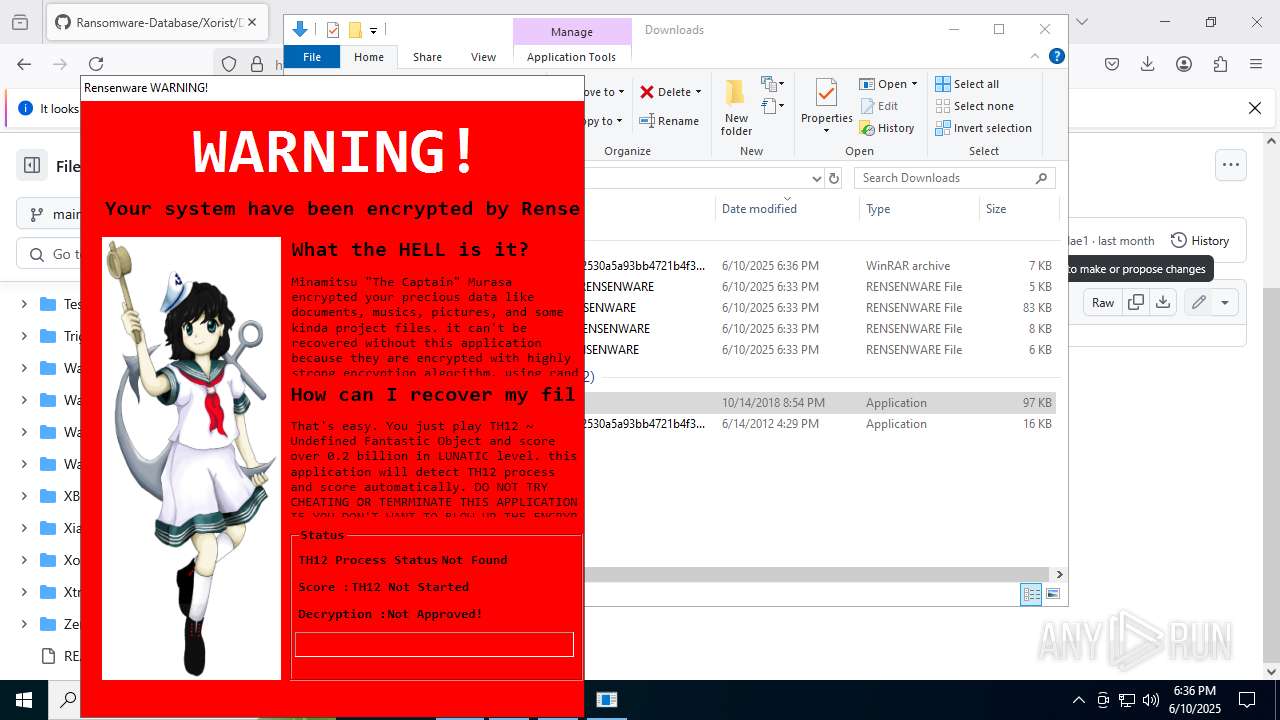Copy raw file contents on GitHub
Image resolution: width=1280 pixels, height=720 pixels.
(1135, 302)
